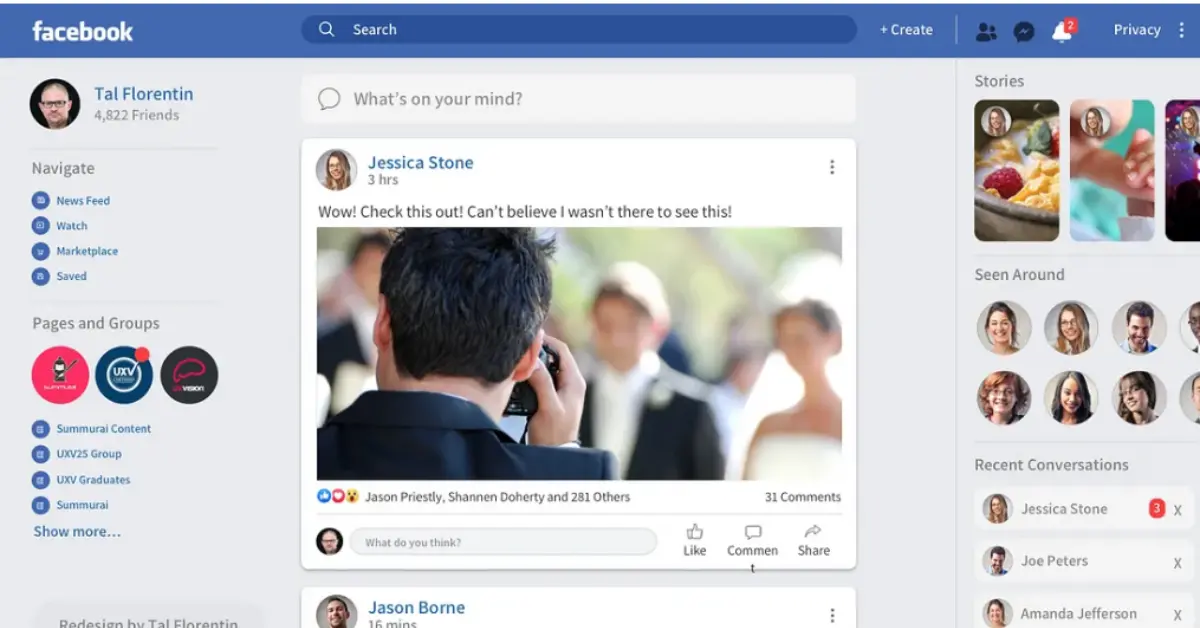Click the speech bubble in status box
The image size is (1200, 628).
(329, 99)
